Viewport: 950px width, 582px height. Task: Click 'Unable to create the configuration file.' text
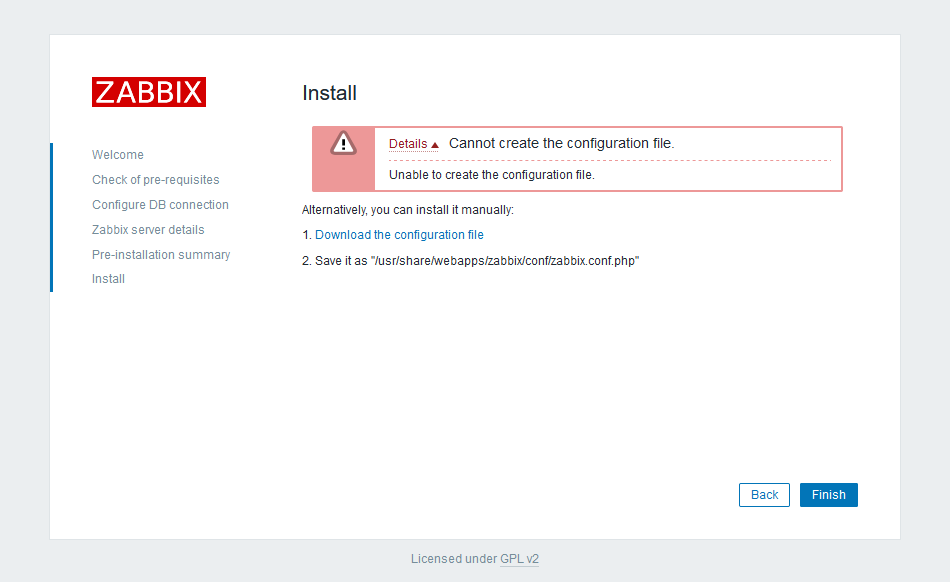(x=492, y=175)
